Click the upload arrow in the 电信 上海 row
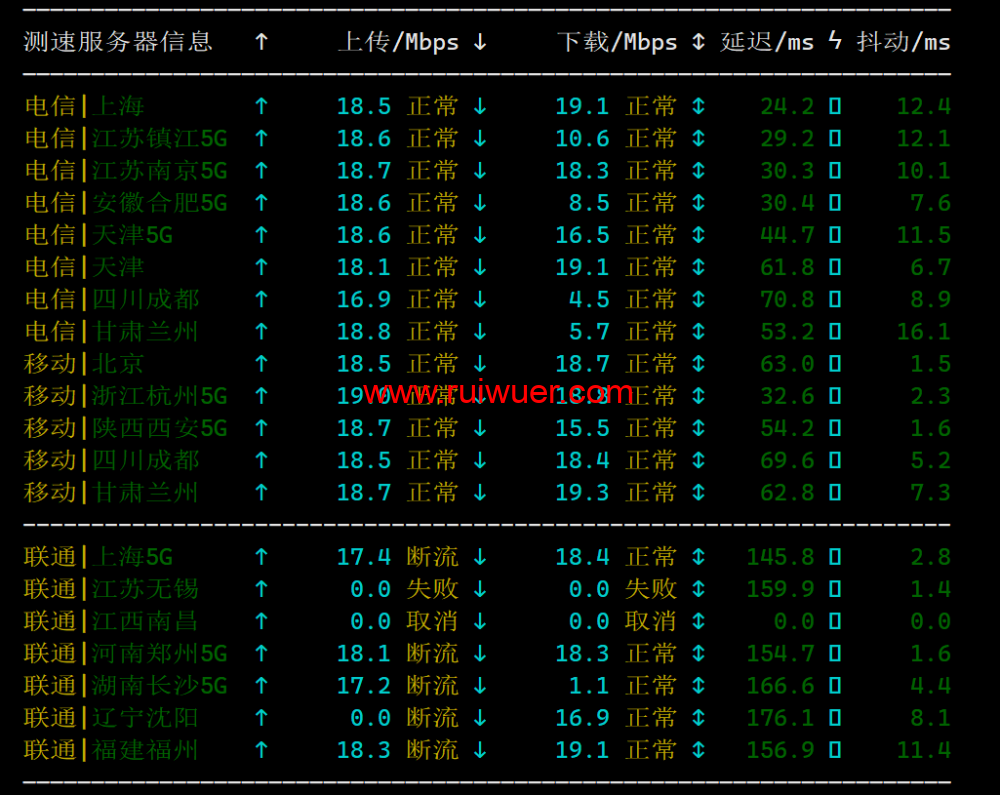Screen dimensions: 1000x795 261,106
